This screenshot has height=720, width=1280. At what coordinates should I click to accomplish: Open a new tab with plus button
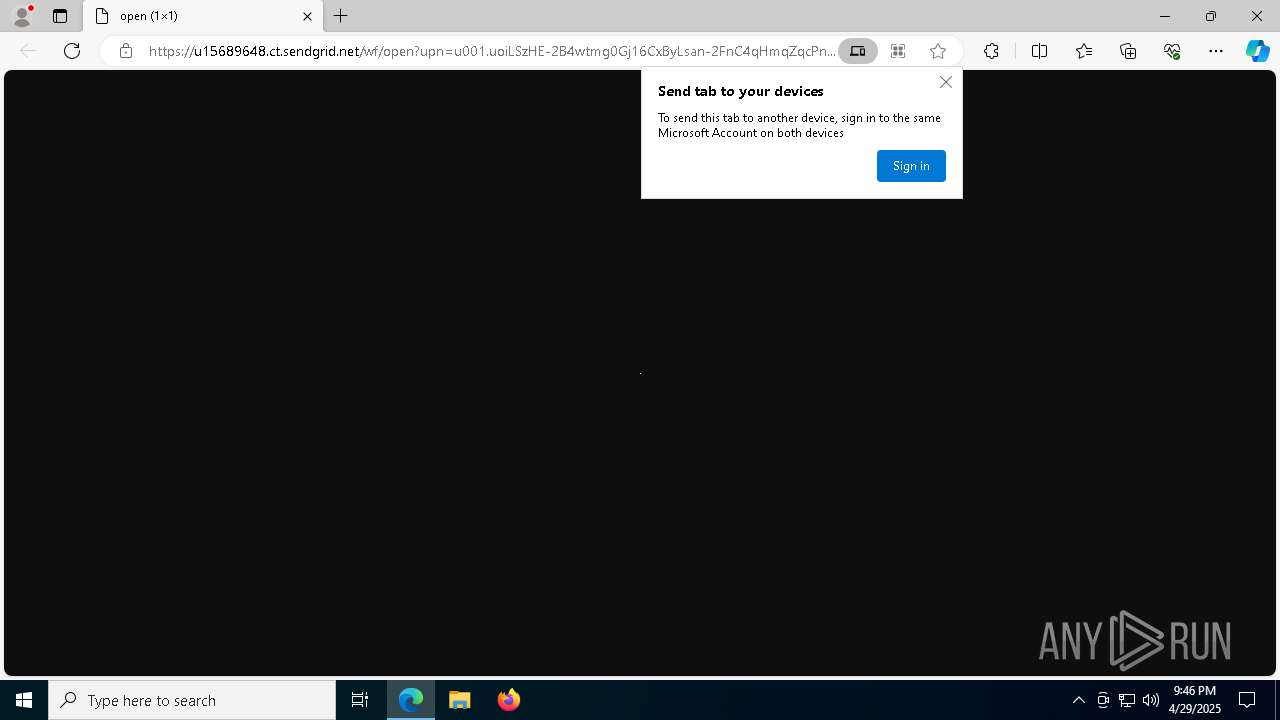coord(341,16)
